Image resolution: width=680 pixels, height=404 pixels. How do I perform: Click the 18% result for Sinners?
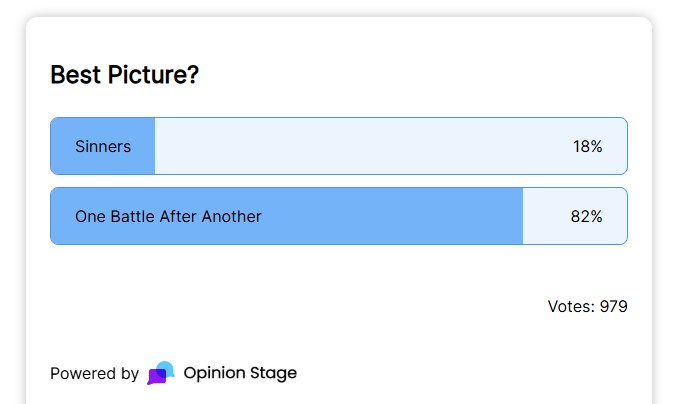click(x=587, y=146)
